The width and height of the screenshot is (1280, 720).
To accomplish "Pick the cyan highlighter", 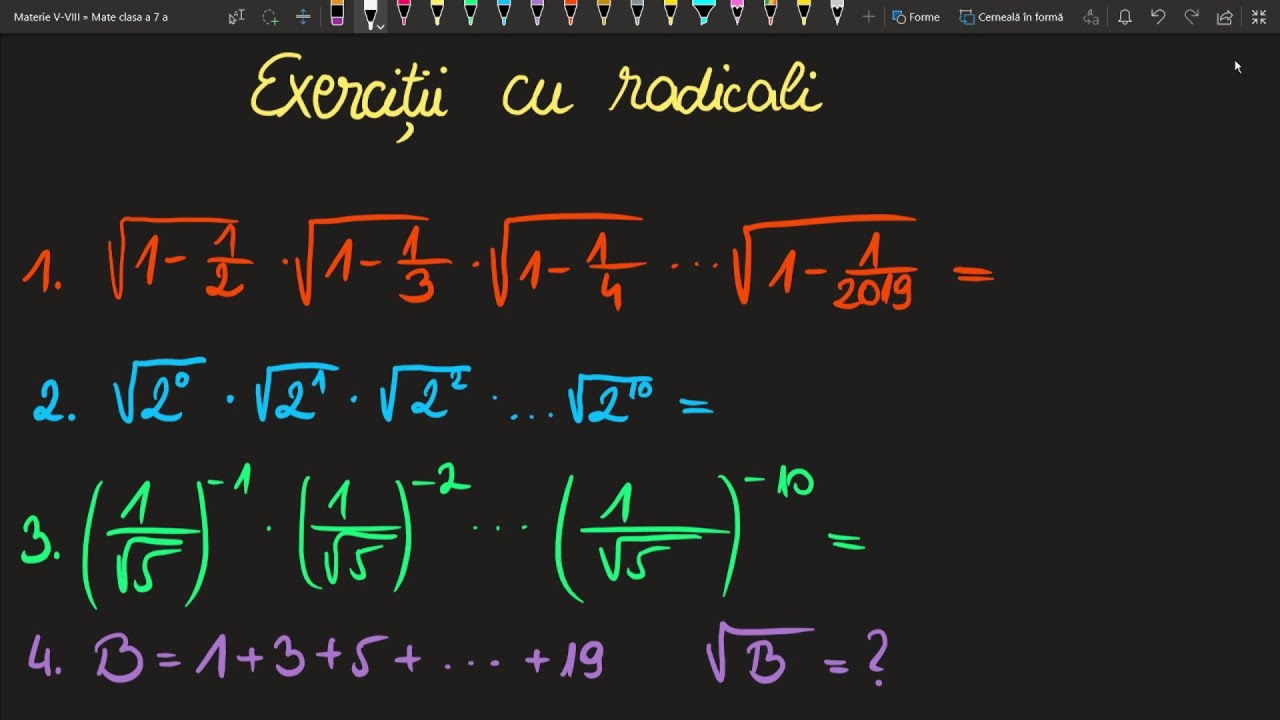I will click(x=704, y=13).
